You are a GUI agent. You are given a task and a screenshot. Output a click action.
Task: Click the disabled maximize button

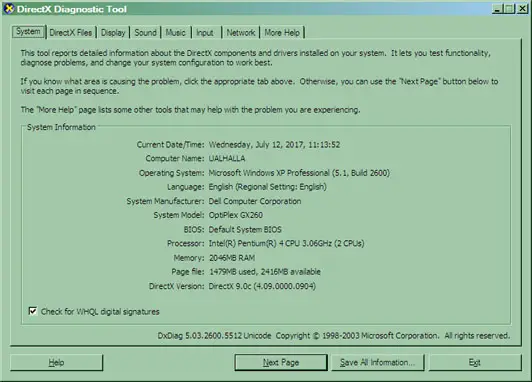(509, 9)
